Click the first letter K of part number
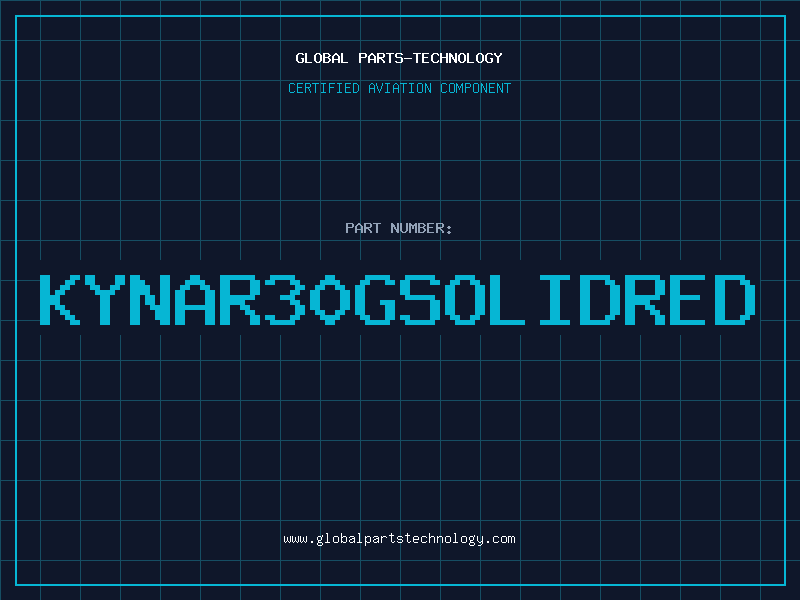Image resolution: width=800 pixels, height=600 pixels. pos(60,300)
